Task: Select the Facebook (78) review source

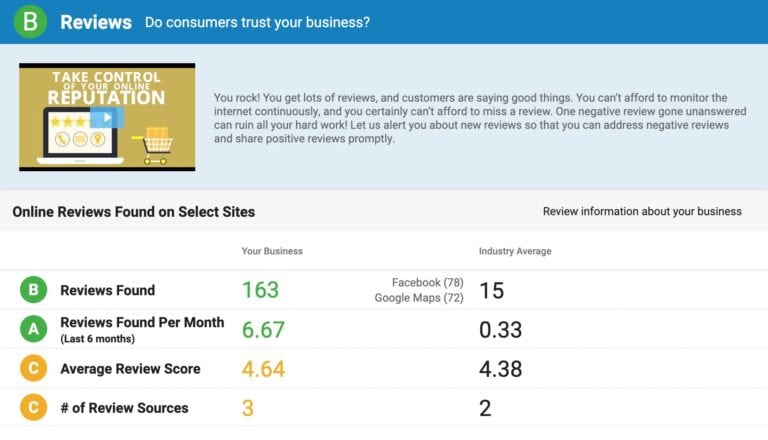Action: (x=427, y=283)
